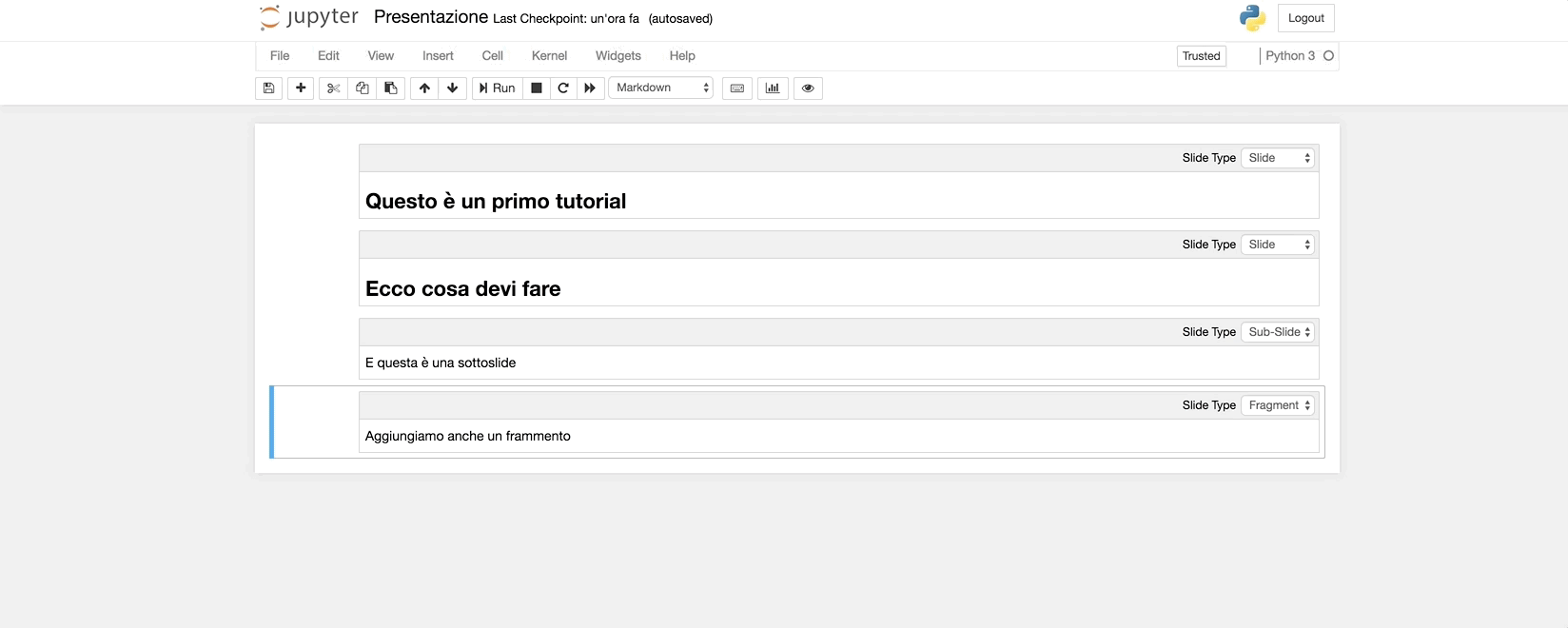Cut selected cells with scissors icon
The image size is (1568, 628).
333,88
